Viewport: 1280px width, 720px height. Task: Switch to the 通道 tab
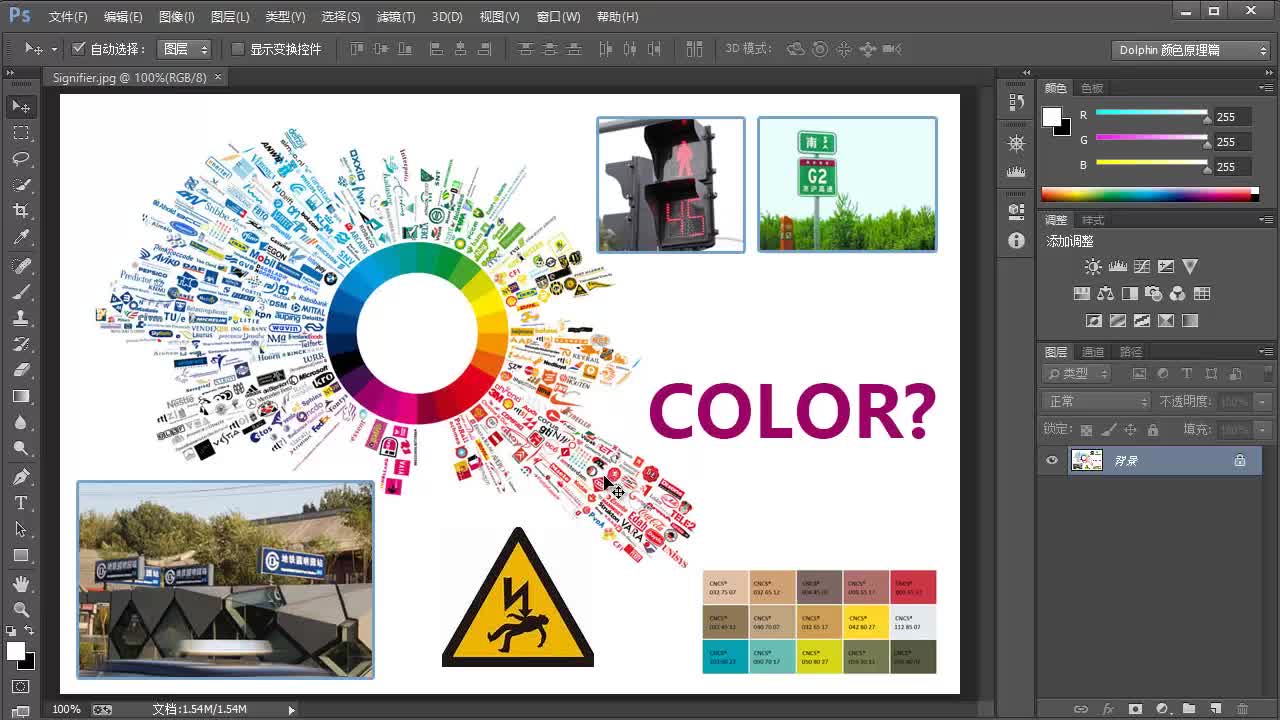(x=1093, y=352)
